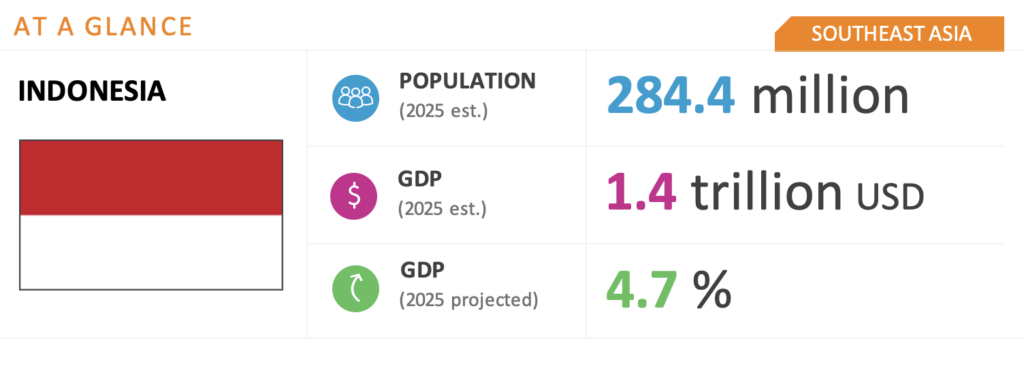Image resolution: width=1024 pixels, height=366 pixels.
Task: Click the AT A GLANCE heading
Action: 103,26
